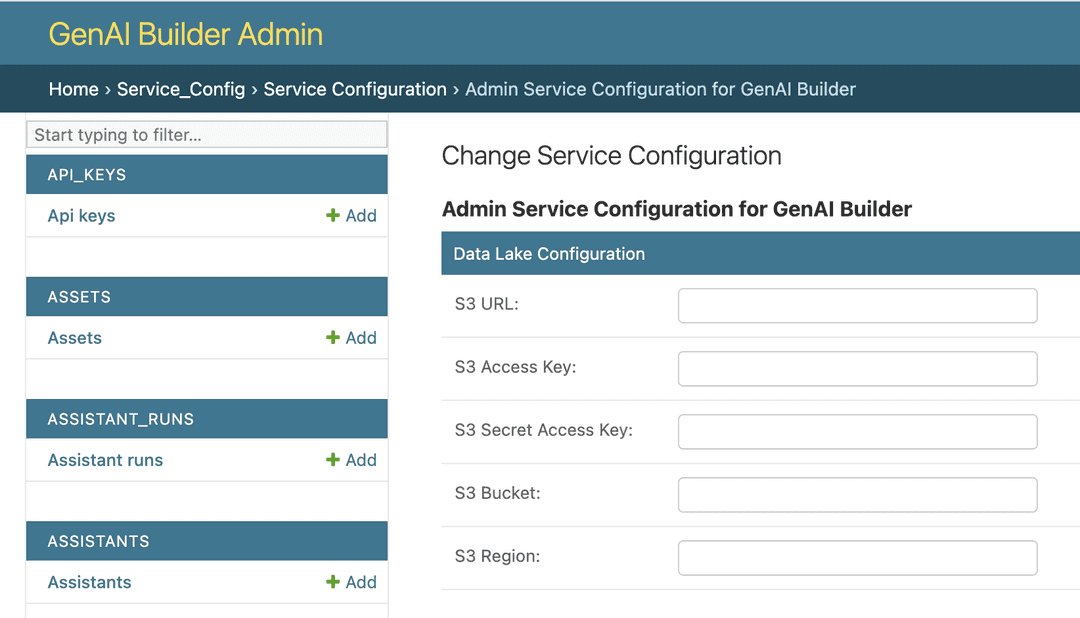The height and width of the screenshot is (618, 1080).
Task: Click inside the S3 Region field
Action: [x=857, y=557]
